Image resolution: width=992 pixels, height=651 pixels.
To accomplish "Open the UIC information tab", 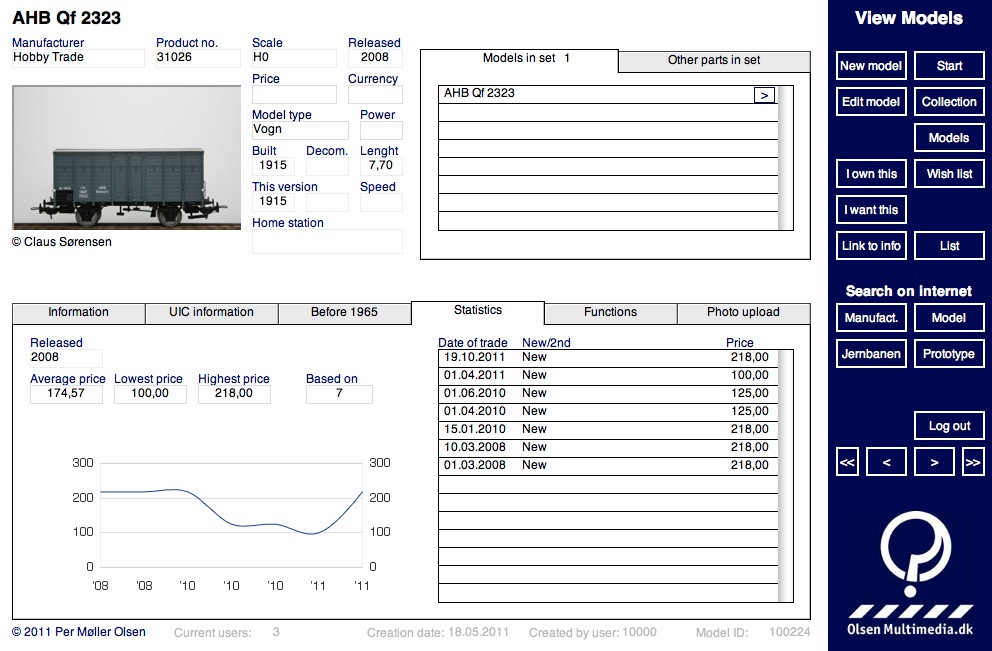I will click(211, 313).
